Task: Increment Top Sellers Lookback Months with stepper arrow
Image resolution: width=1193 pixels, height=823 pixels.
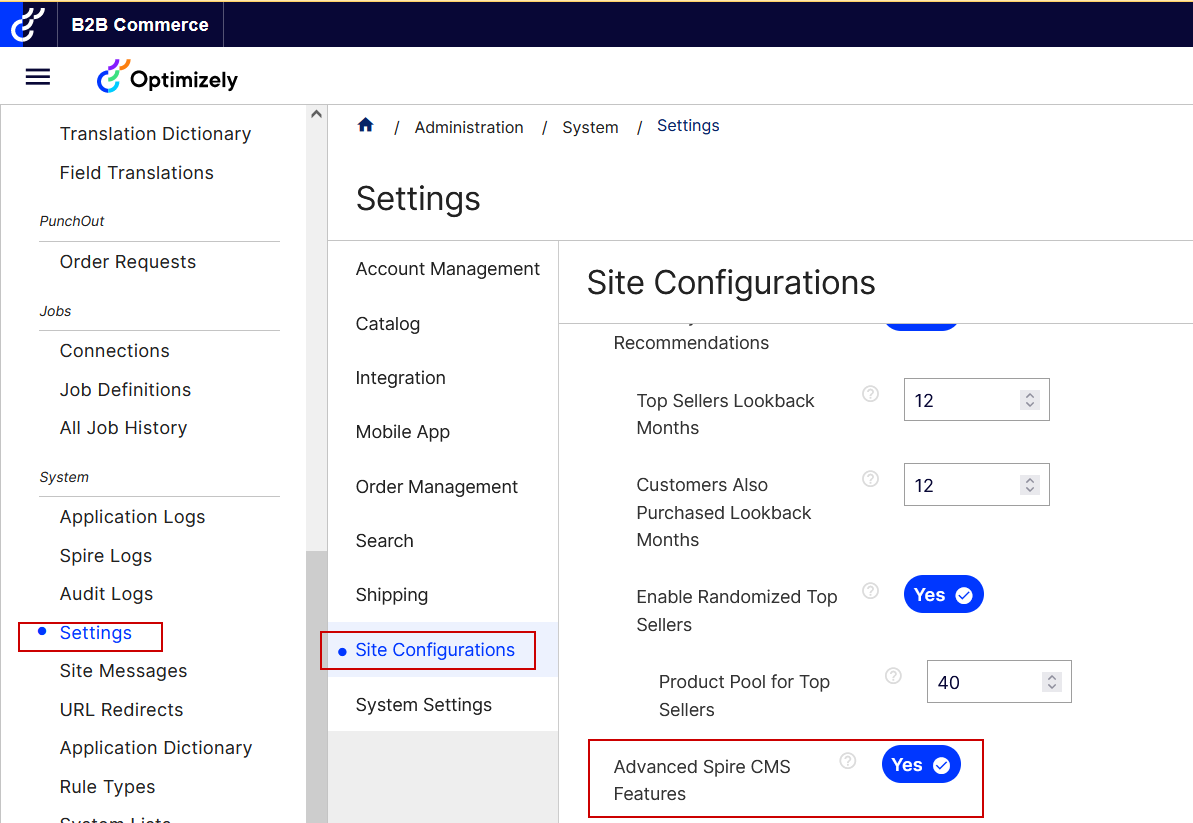Action: pyautogui.click(x=1029, y=394)
